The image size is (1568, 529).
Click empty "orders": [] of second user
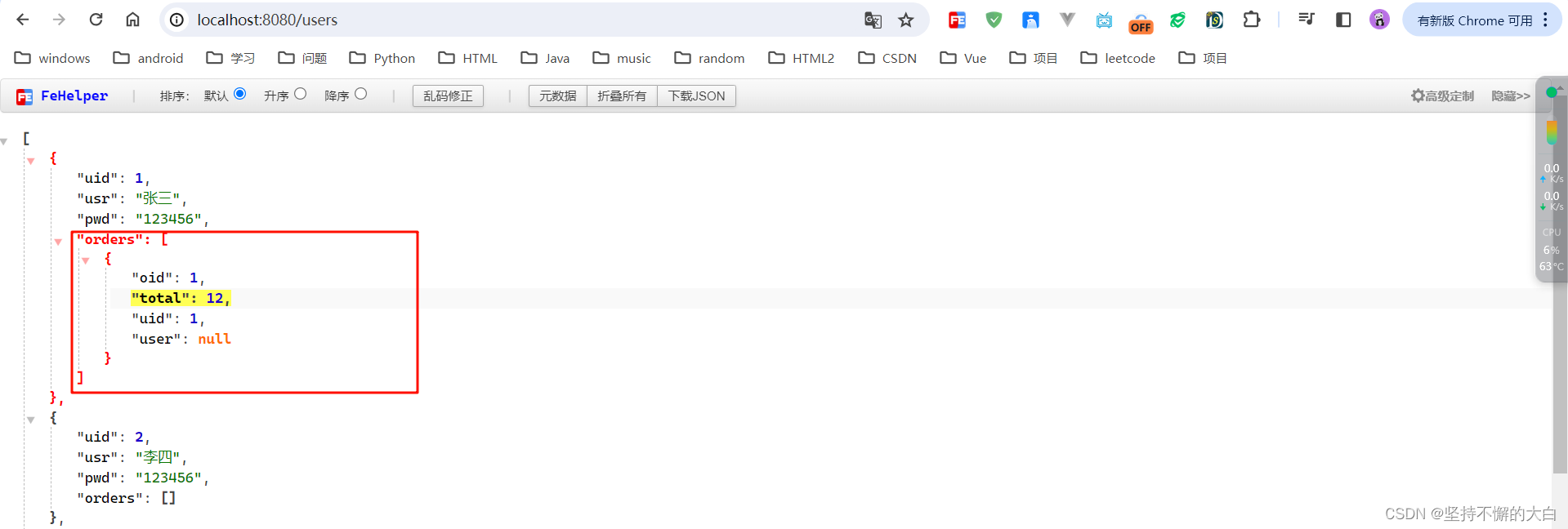[127, 498]
